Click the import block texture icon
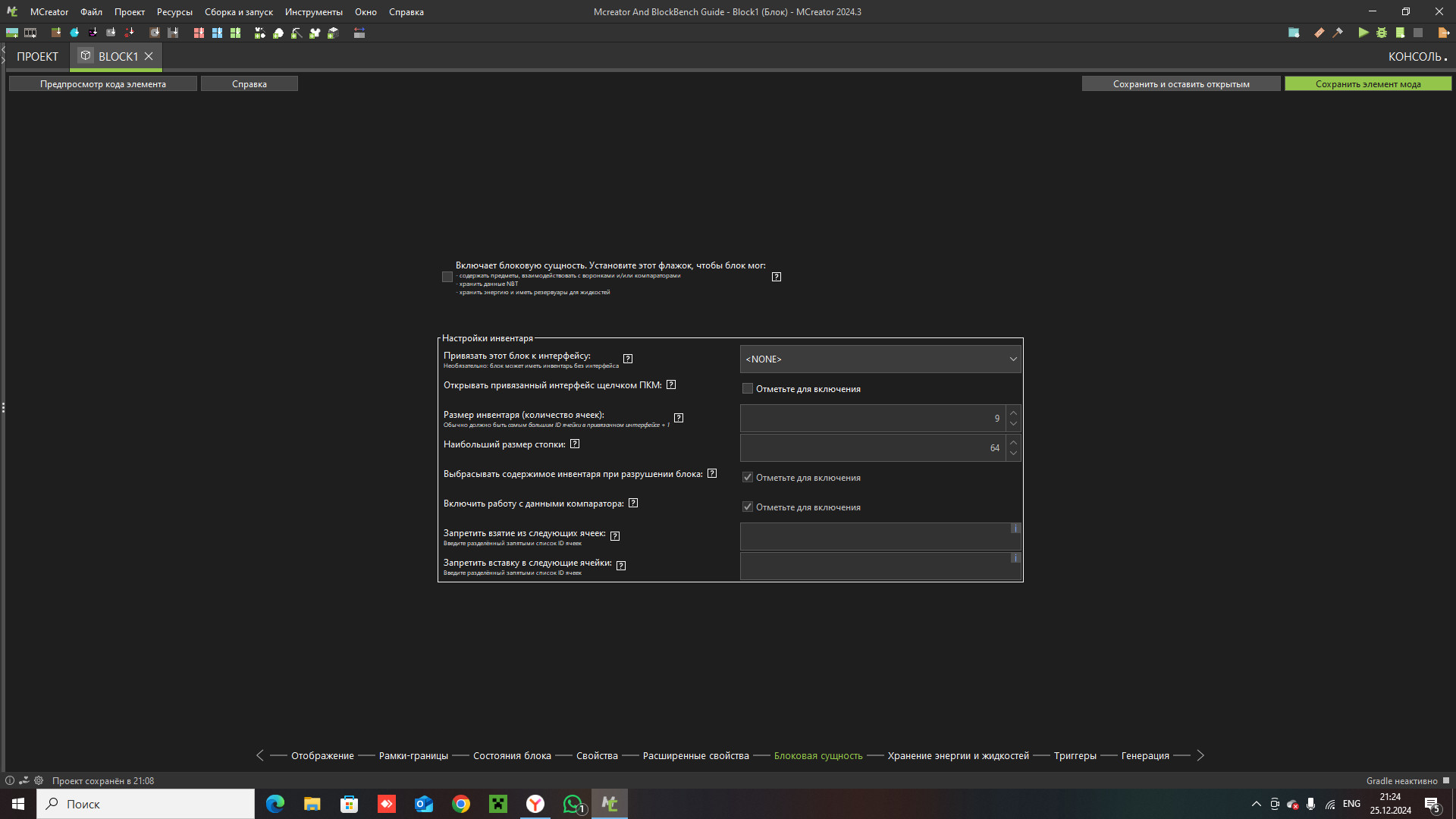The height and width of the screenshot is (819, 1456). [x=56, y=33]
